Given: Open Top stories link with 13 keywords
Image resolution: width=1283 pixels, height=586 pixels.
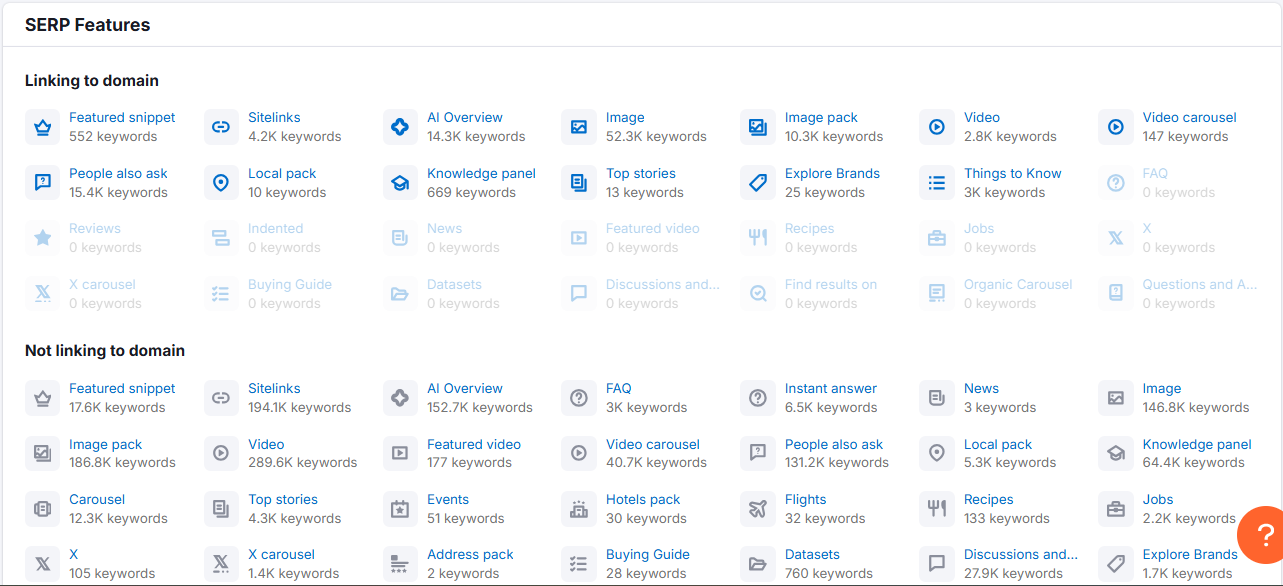Looking at the screenshot, I should [x=640, y=173].
